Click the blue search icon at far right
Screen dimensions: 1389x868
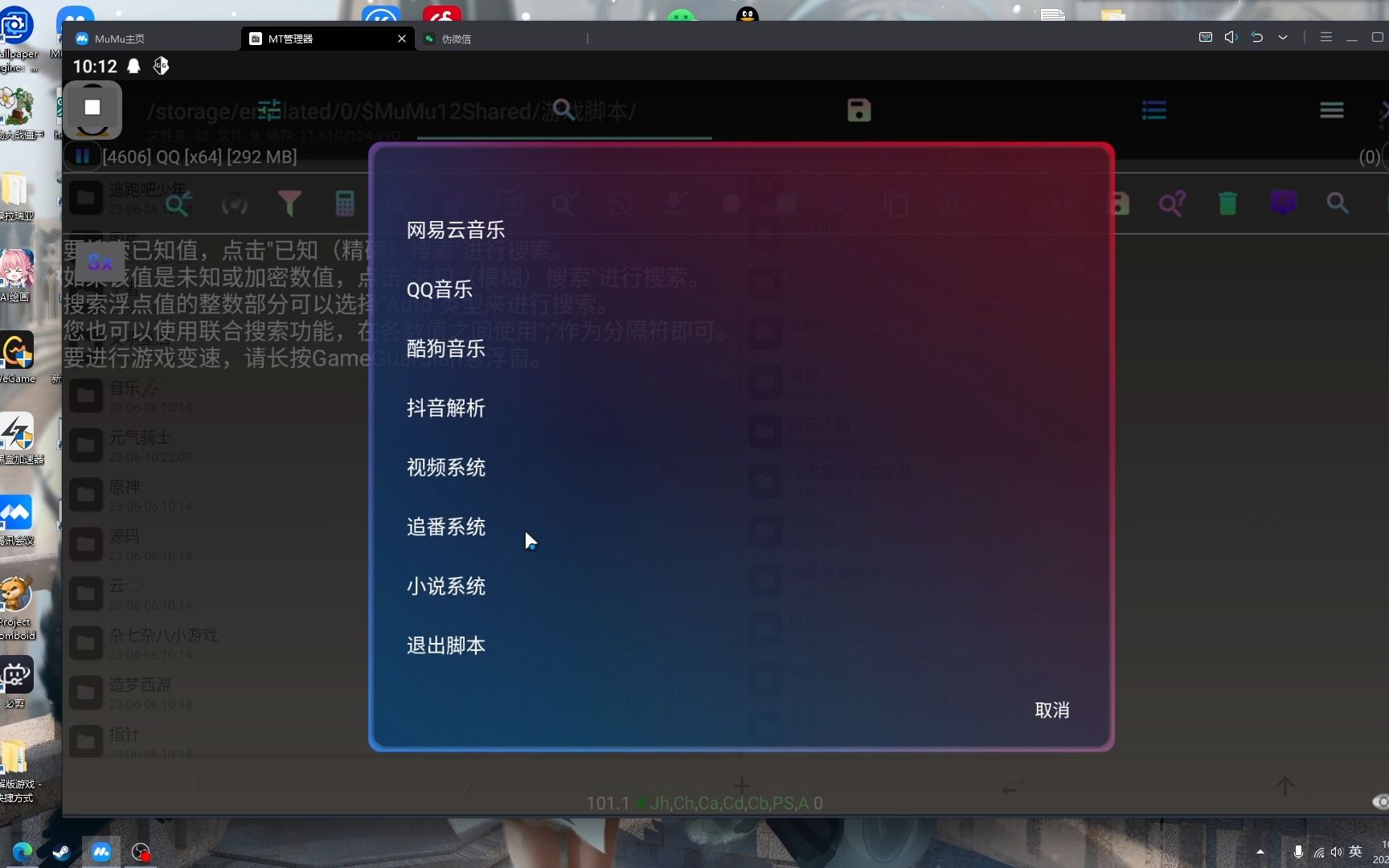(1338, 203)
